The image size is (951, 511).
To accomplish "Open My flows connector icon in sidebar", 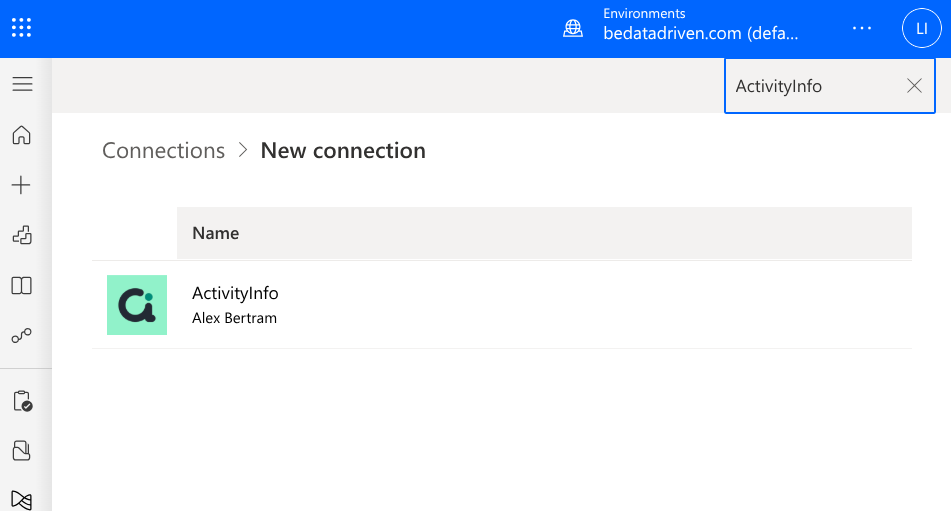I will tap(22, 335).
